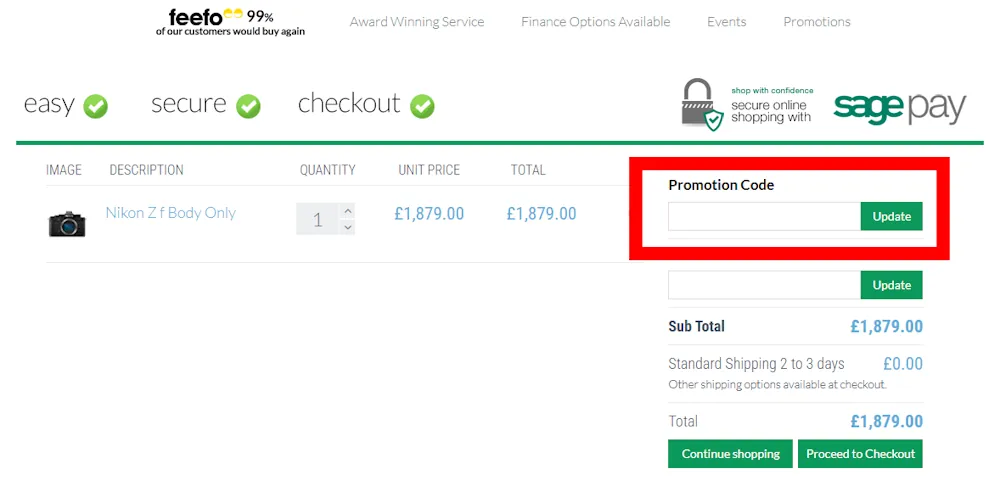Focus the Promotion Code input field
This screenshot has width=1000, height=480.
[764, 216]
